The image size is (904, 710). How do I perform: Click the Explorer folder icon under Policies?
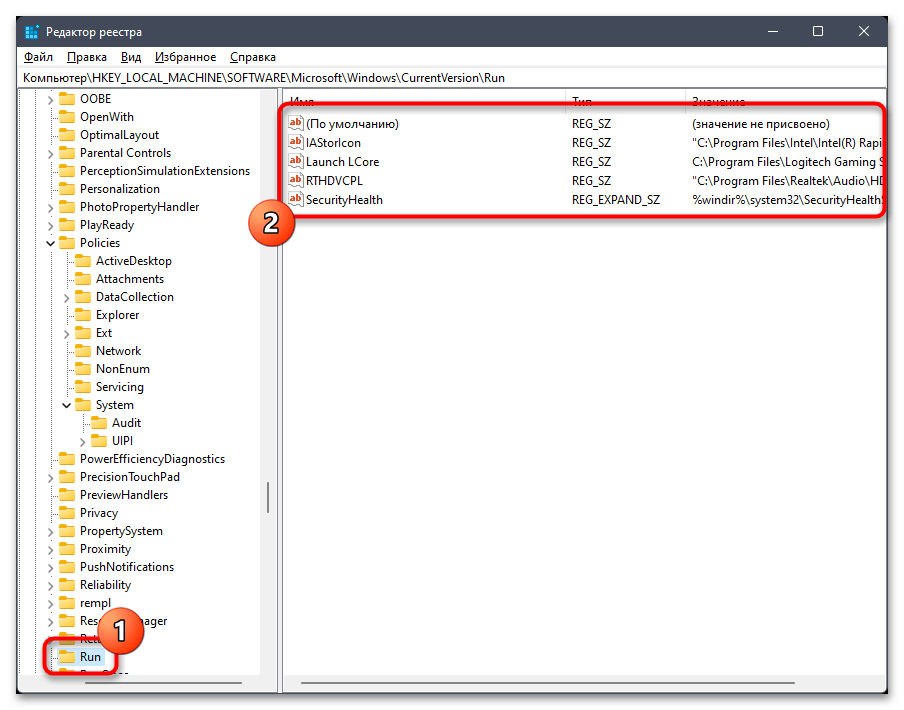(x=83, y=315)
